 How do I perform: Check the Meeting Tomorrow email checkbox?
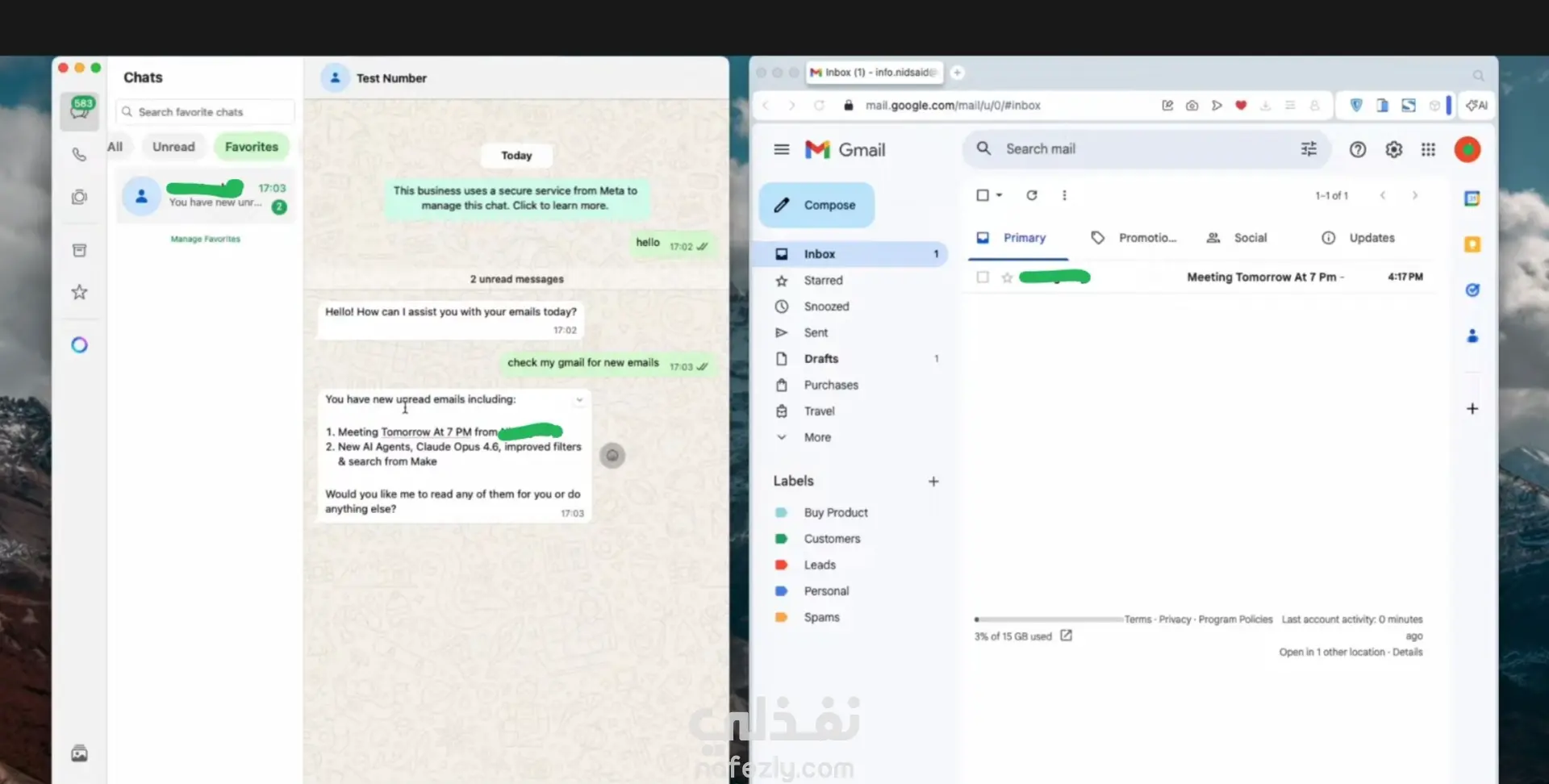click(x=982, y=277)
